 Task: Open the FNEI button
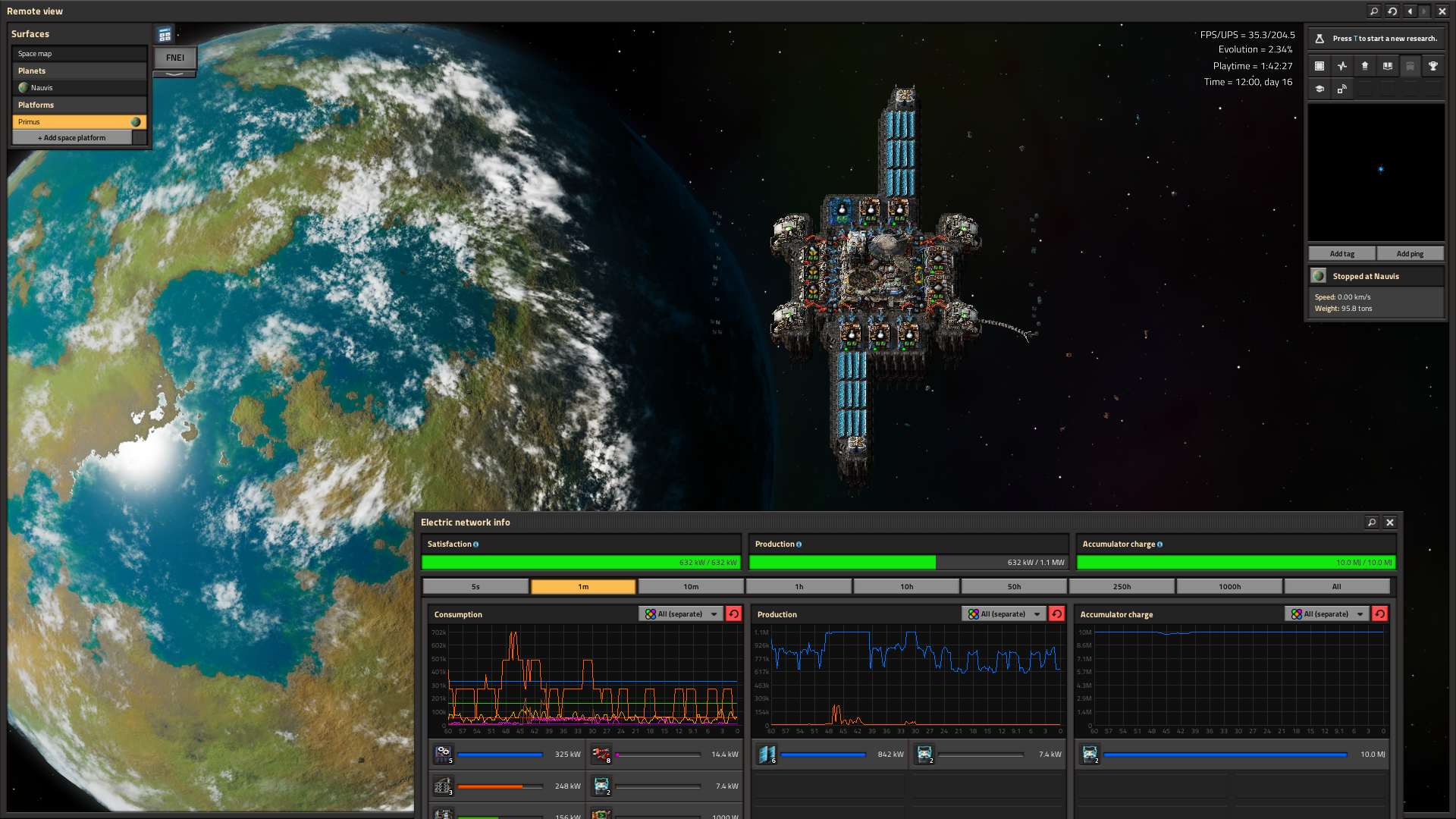175,58
